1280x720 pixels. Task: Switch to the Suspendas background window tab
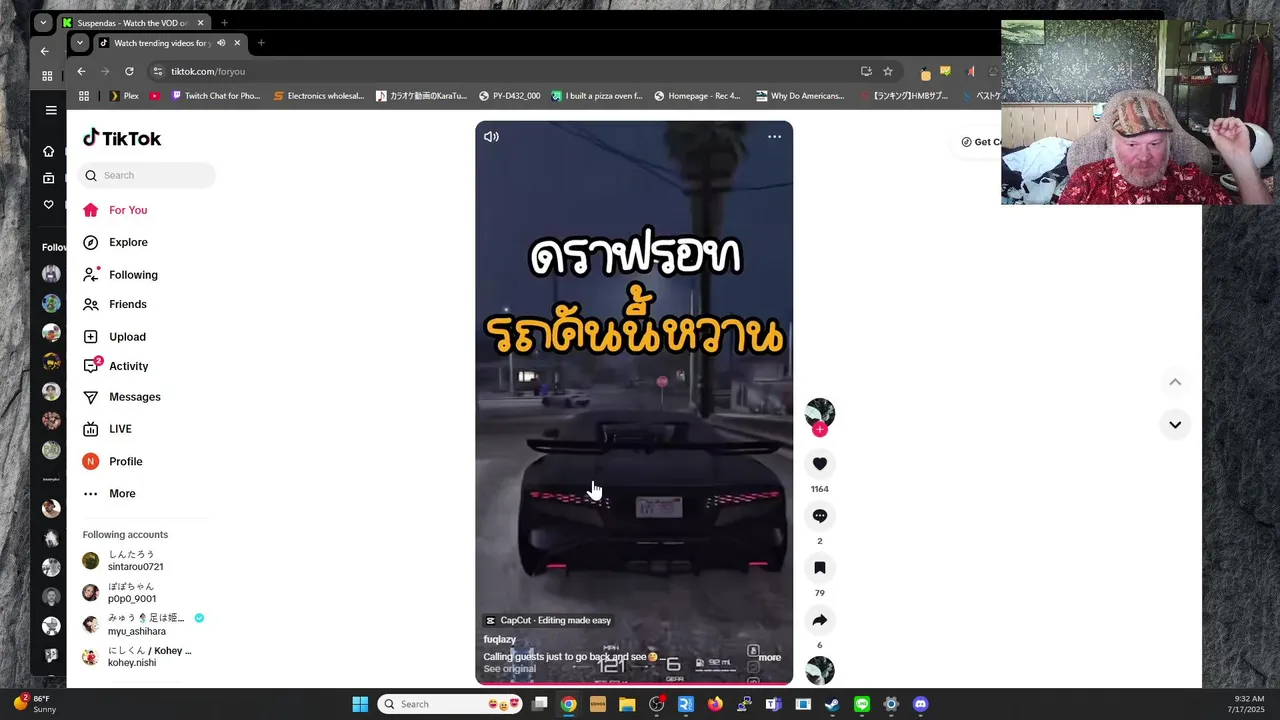tap(132, 22)
